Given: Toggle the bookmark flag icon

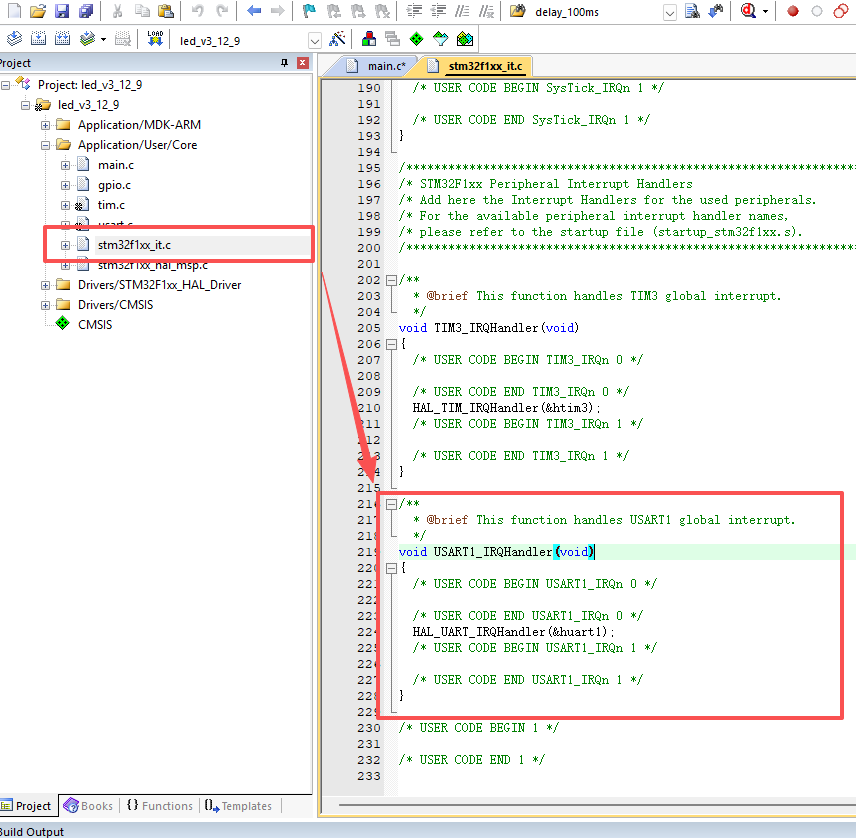Looking at the screenshot, I should tap(309, 11).
